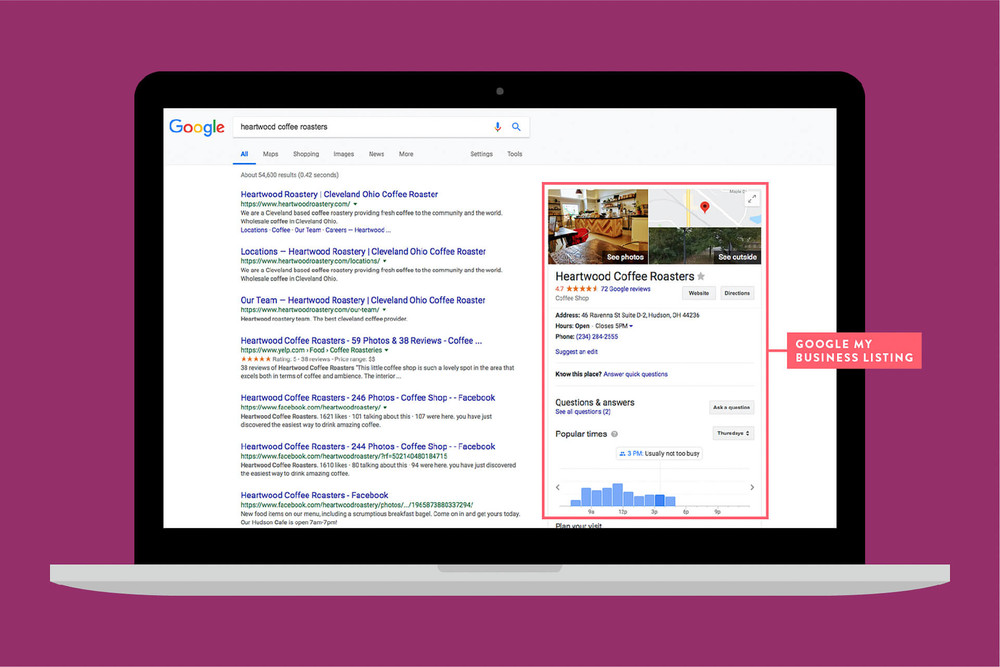Click the Our Team sitelink under first result

click(x=307, y=230)
